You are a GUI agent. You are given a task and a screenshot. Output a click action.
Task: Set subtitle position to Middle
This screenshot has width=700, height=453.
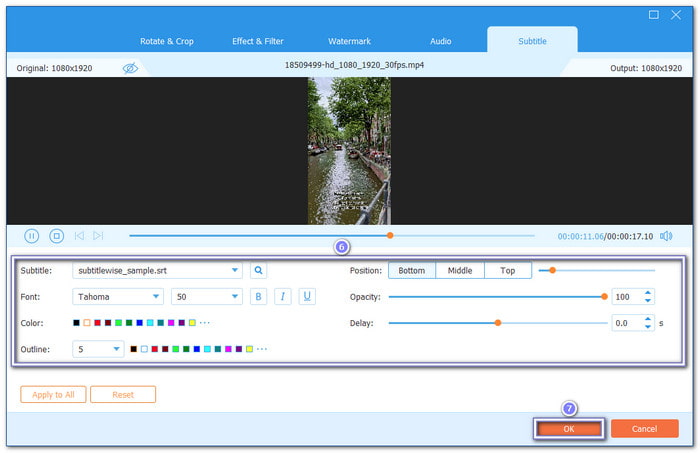pos(460,270)
